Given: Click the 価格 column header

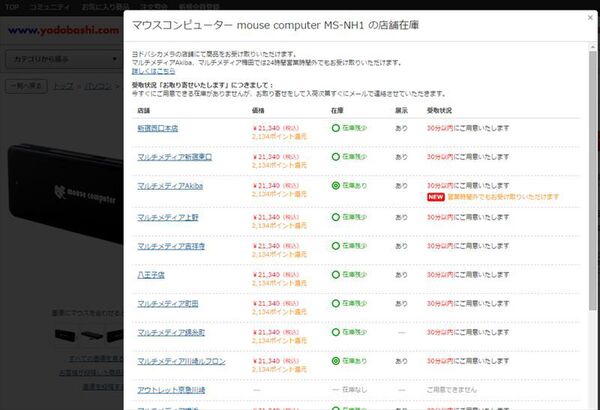Looking at the screenshot, I should (258, 111).
